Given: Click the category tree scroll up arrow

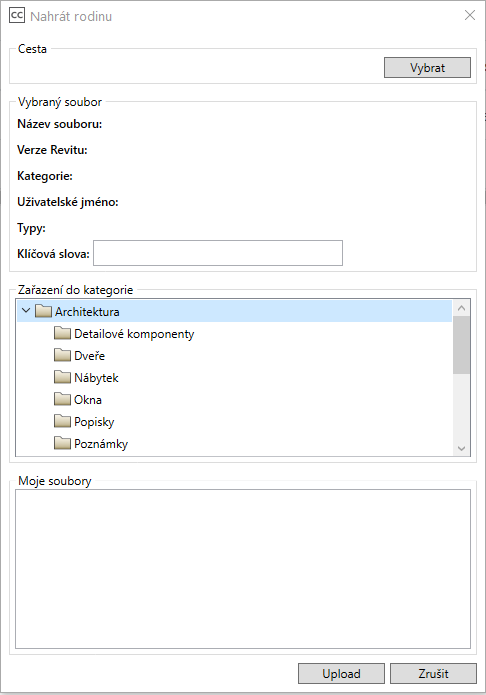Looking at the screenshot, I should coord(461,308).
